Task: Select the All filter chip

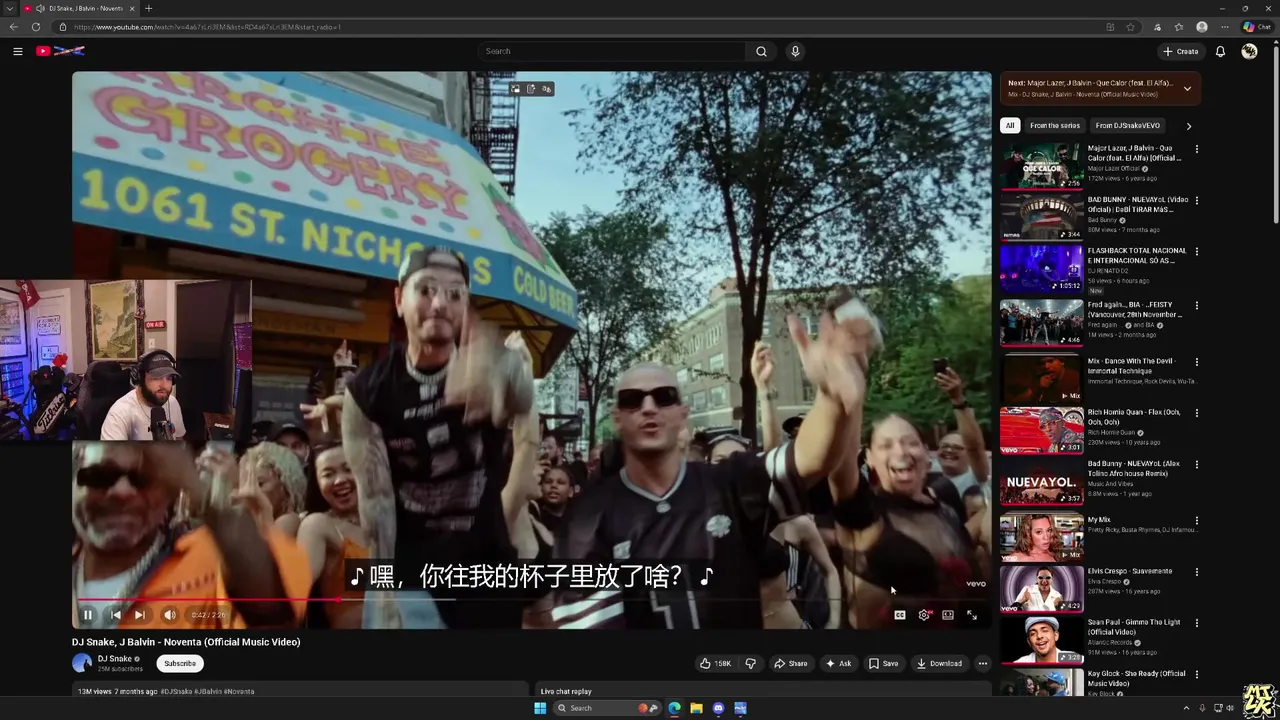Action: click(x=1010, y=126)
